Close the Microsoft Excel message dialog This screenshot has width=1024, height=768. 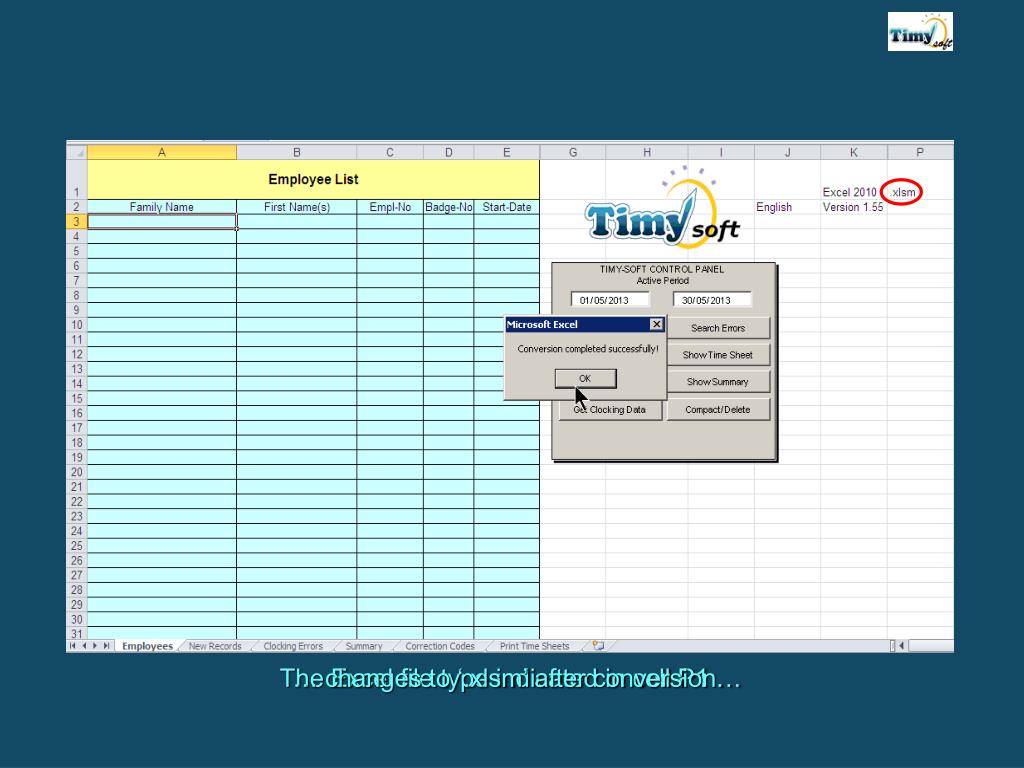pos(656,325)
